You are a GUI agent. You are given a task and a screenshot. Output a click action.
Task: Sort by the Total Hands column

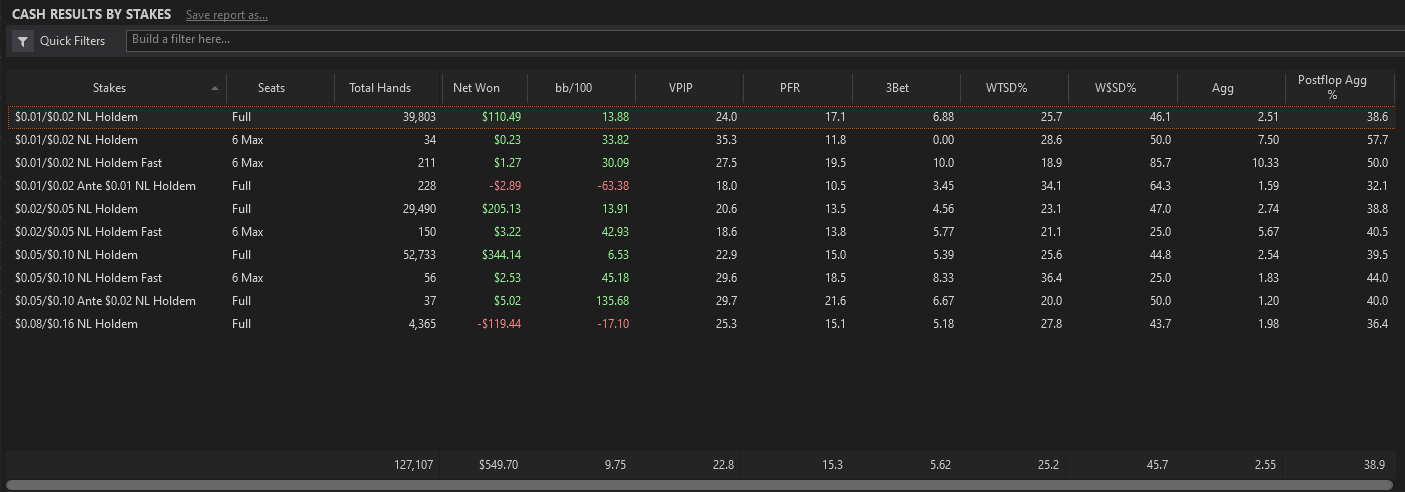[380, 88]
